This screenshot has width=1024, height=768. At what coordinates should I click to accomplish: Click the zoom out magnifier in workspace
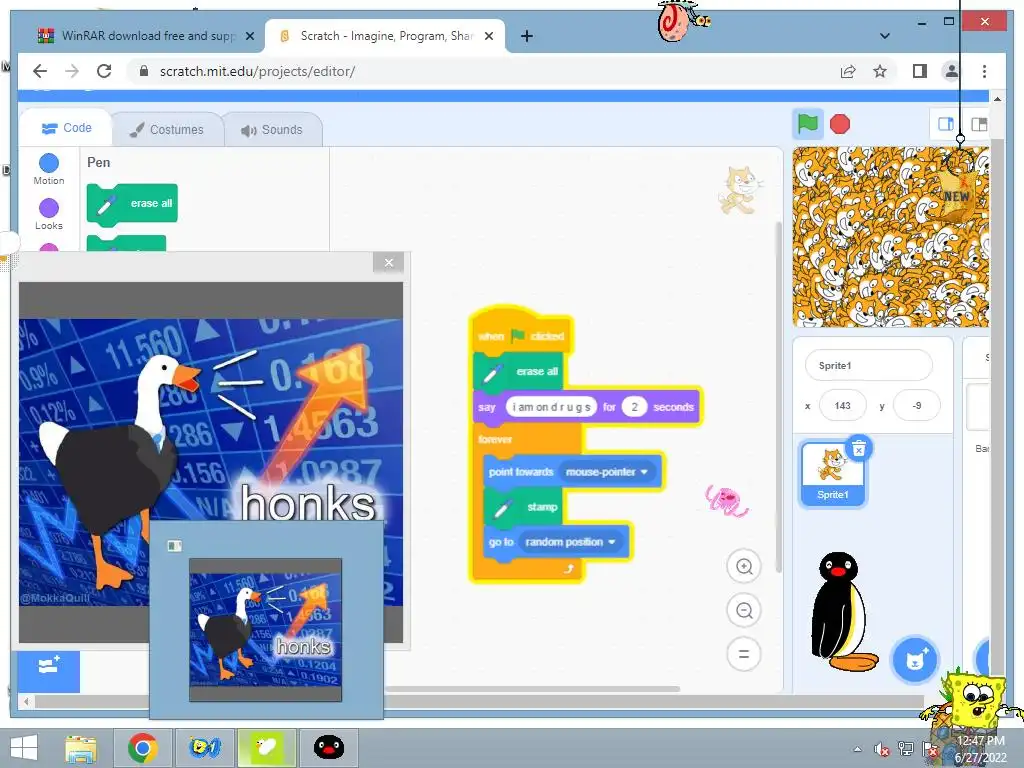coord(744,611)
